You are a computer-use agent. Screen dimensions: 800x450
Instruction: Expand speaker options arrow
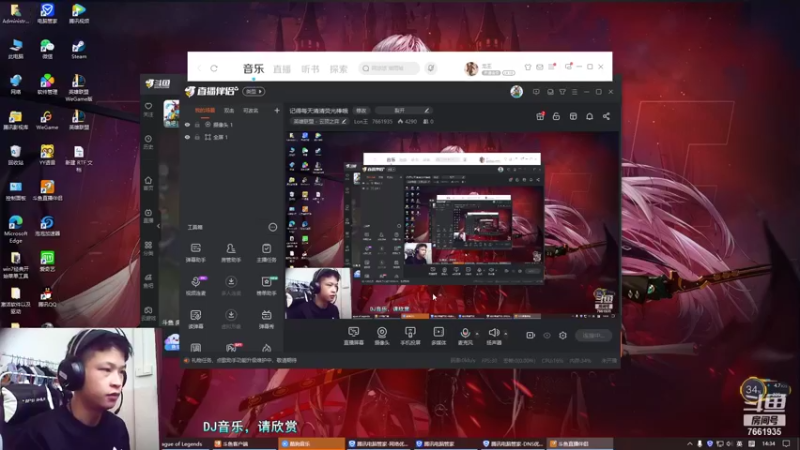506,334
